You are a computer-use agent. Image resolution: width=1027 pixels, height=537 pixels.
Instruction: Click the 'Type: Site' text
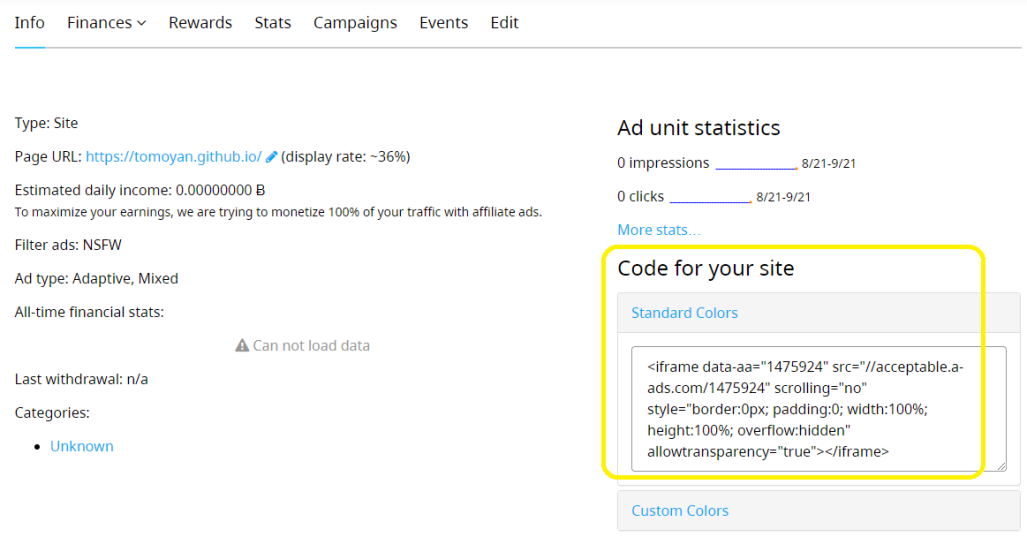click(x=46, y=123)
